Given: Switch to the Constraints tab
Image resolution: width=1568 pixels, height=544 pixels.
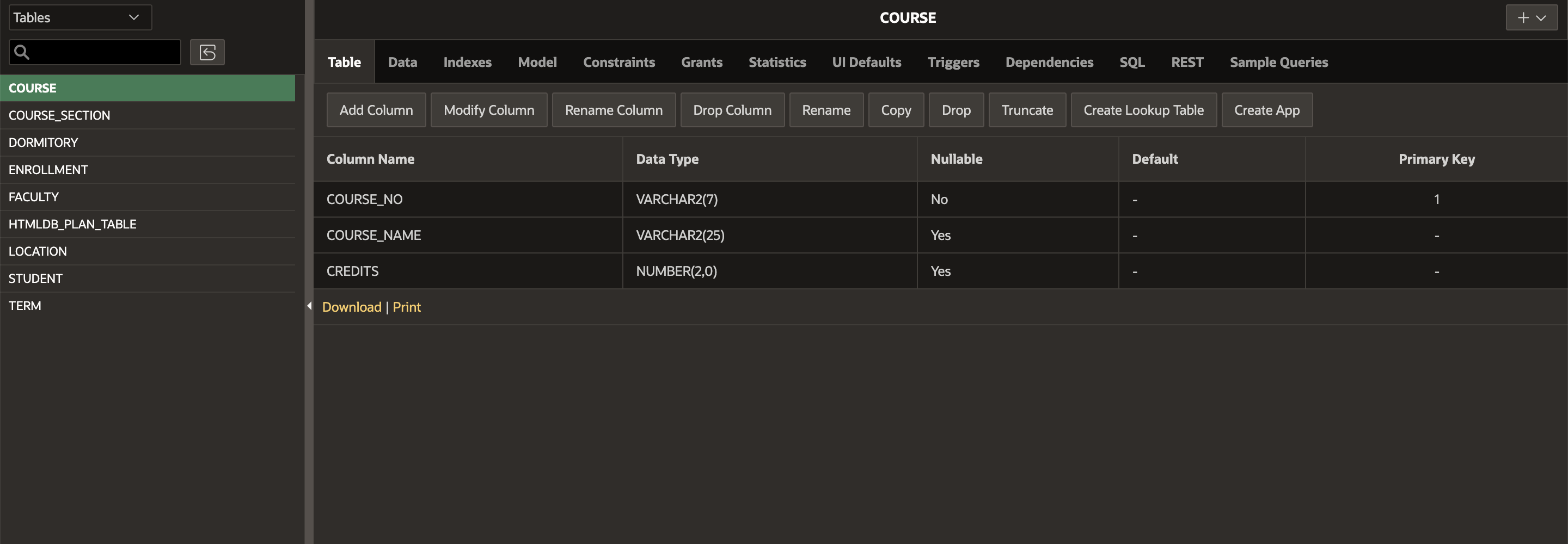Looking at the screenshot, I should coord(619,62).
